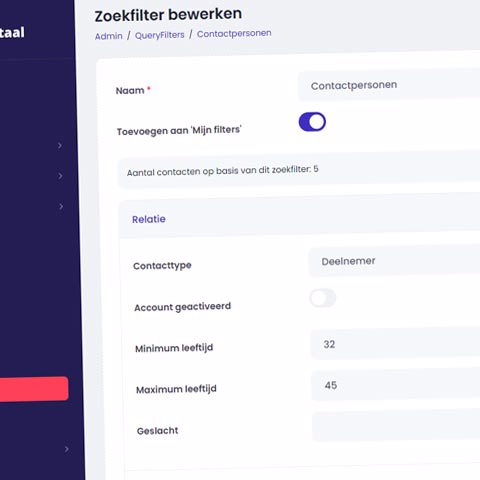Expand the third sidebar chevron arrow
Viewport: 480px width, 480px height.
click(x=61, y=206)
